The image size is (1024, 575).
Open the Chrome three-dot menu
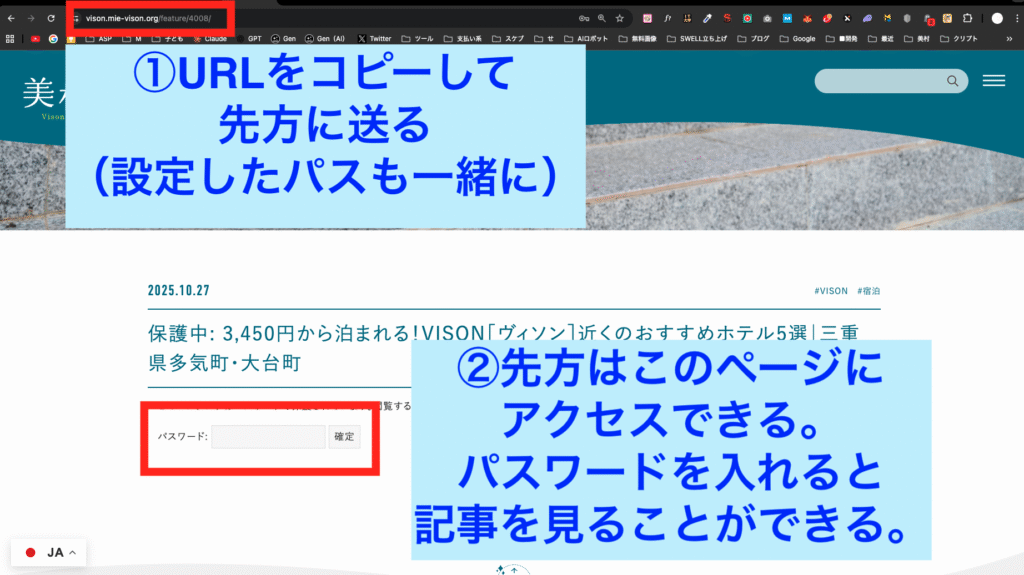coord(1015,18)
